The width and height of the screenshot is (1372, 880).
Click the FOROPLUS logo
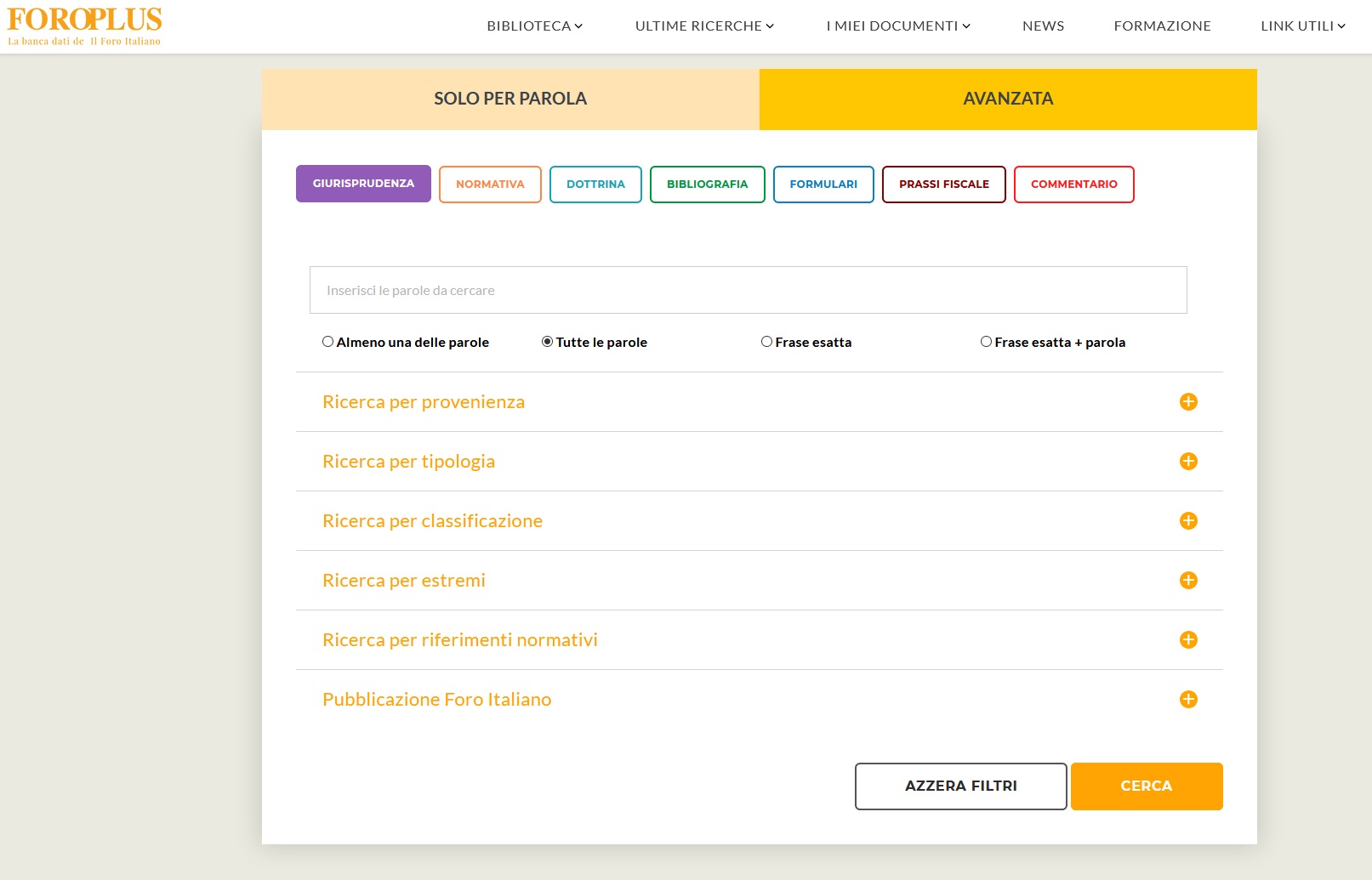(x=84, y=26)
